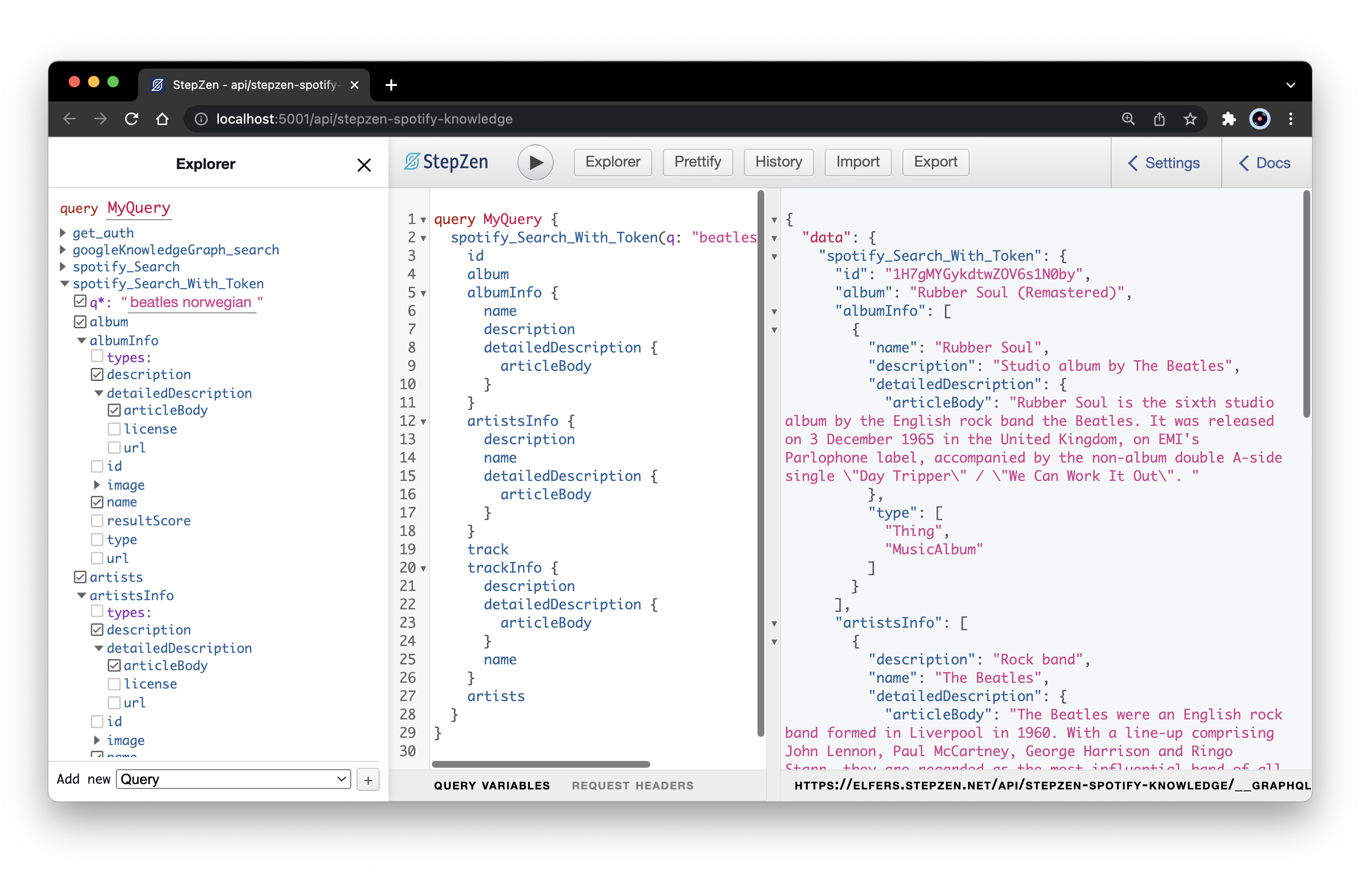Select the StepZen api browser tab
The image size is (1372, 872).
click(x=254, y=85)
